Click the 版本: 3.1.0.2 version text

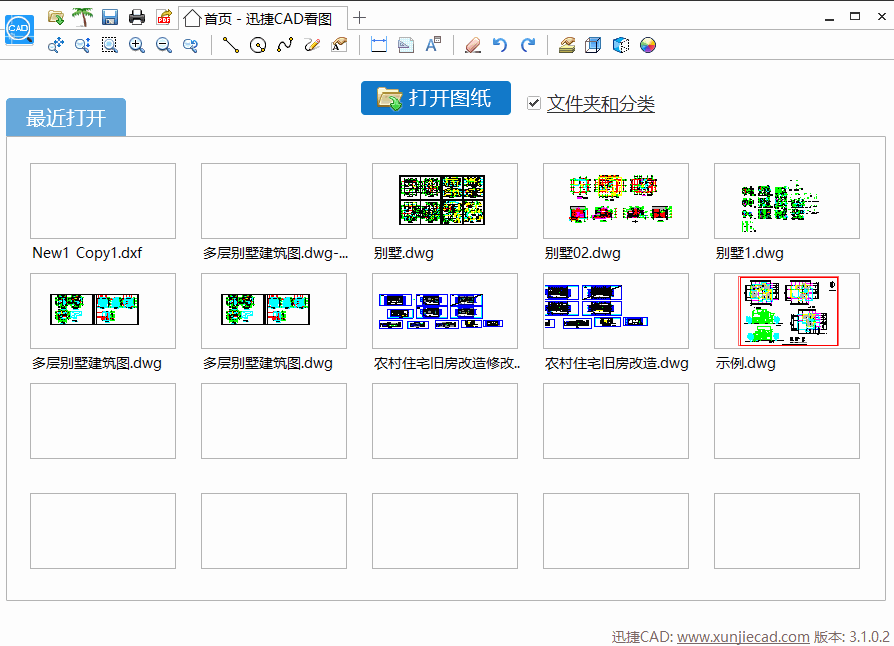click(851, 636)
